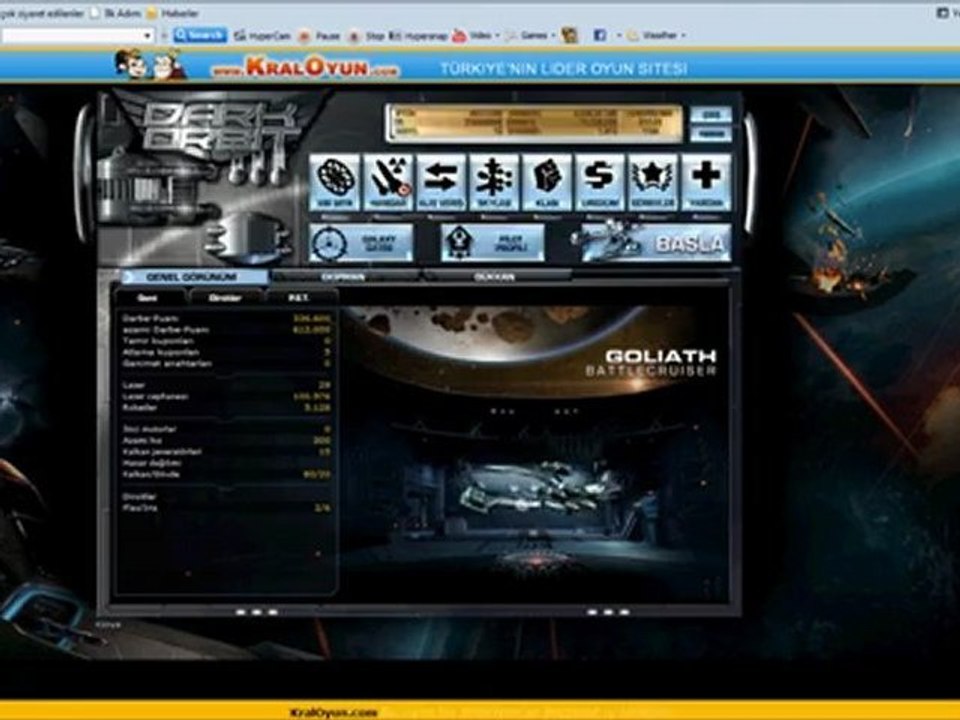Click the İlk Adım bookmark
The image size is (960, 720).
click(116, 13)
